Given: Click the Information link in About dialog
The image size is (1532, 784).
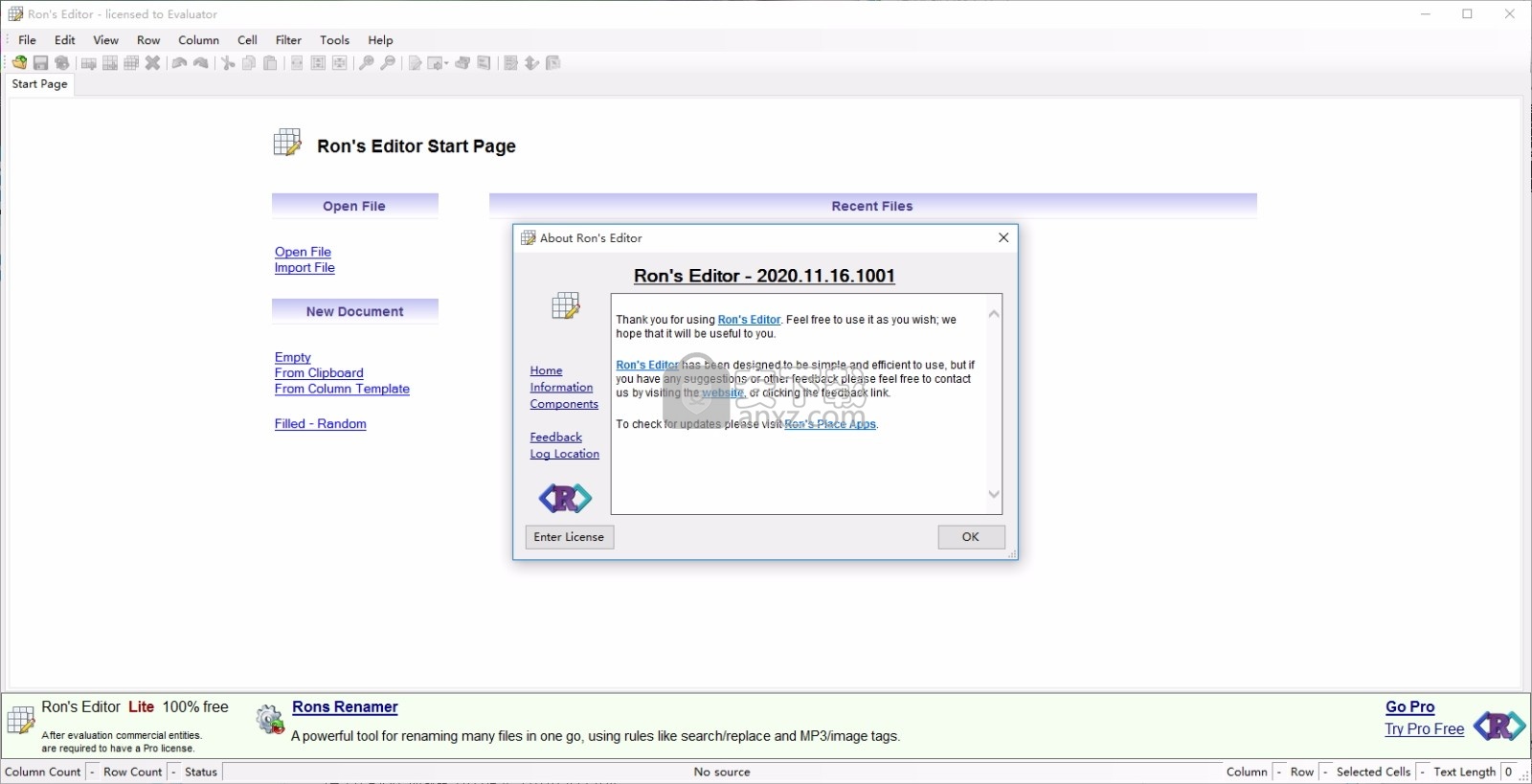Looking at the screenshot, I should (562, 388).
